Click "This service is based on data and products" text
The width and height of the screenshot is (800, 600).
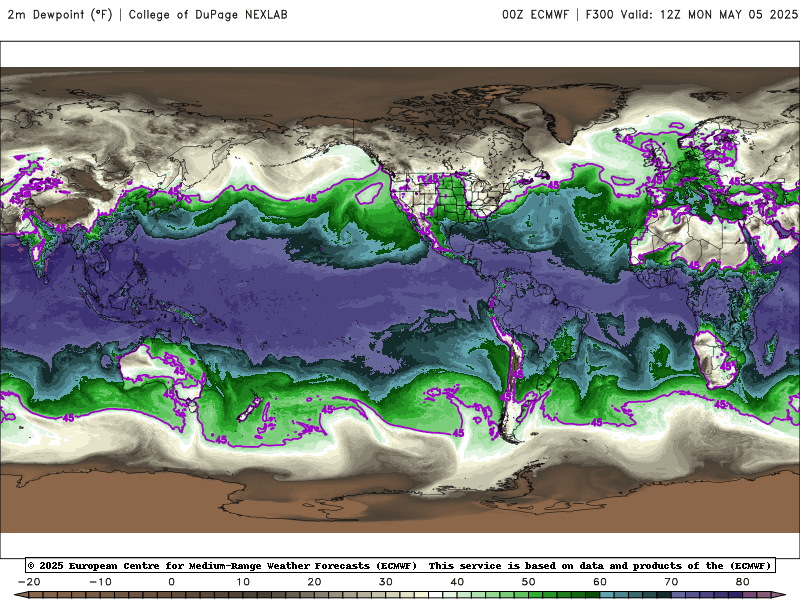pyautogui.click(x=556, y=566)
